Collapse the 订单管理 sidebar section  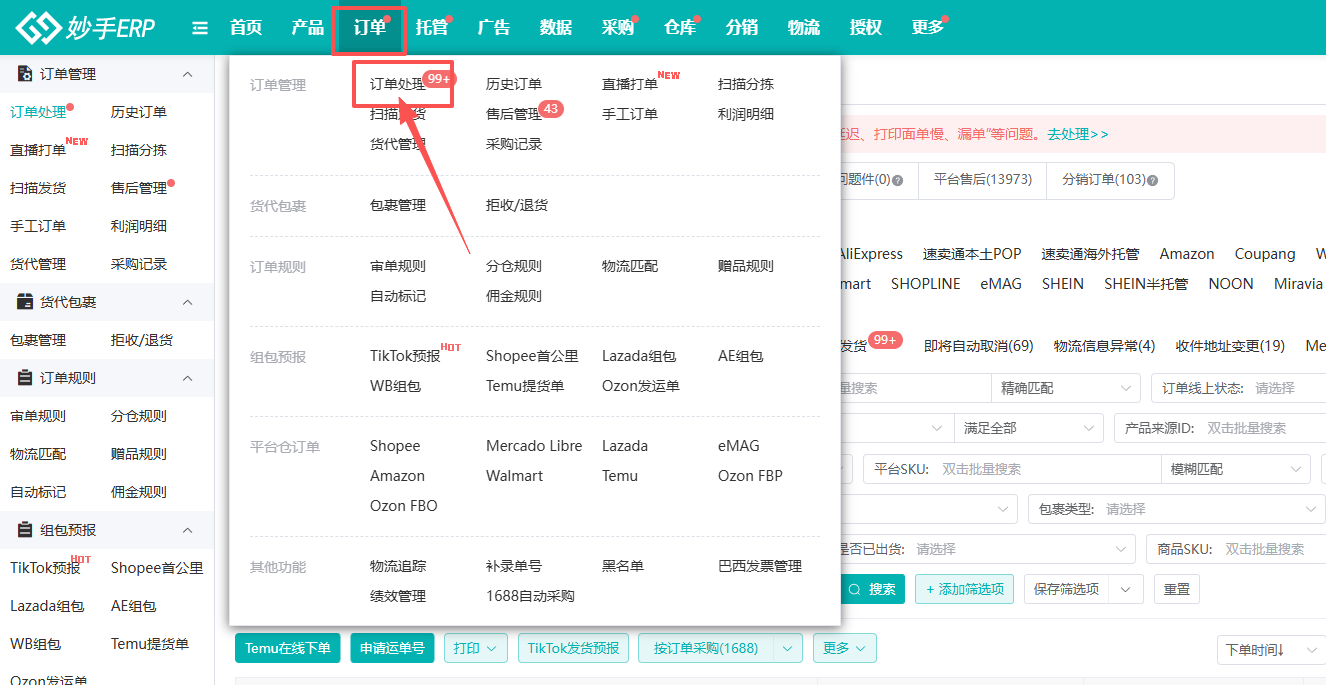pos(187,74)
